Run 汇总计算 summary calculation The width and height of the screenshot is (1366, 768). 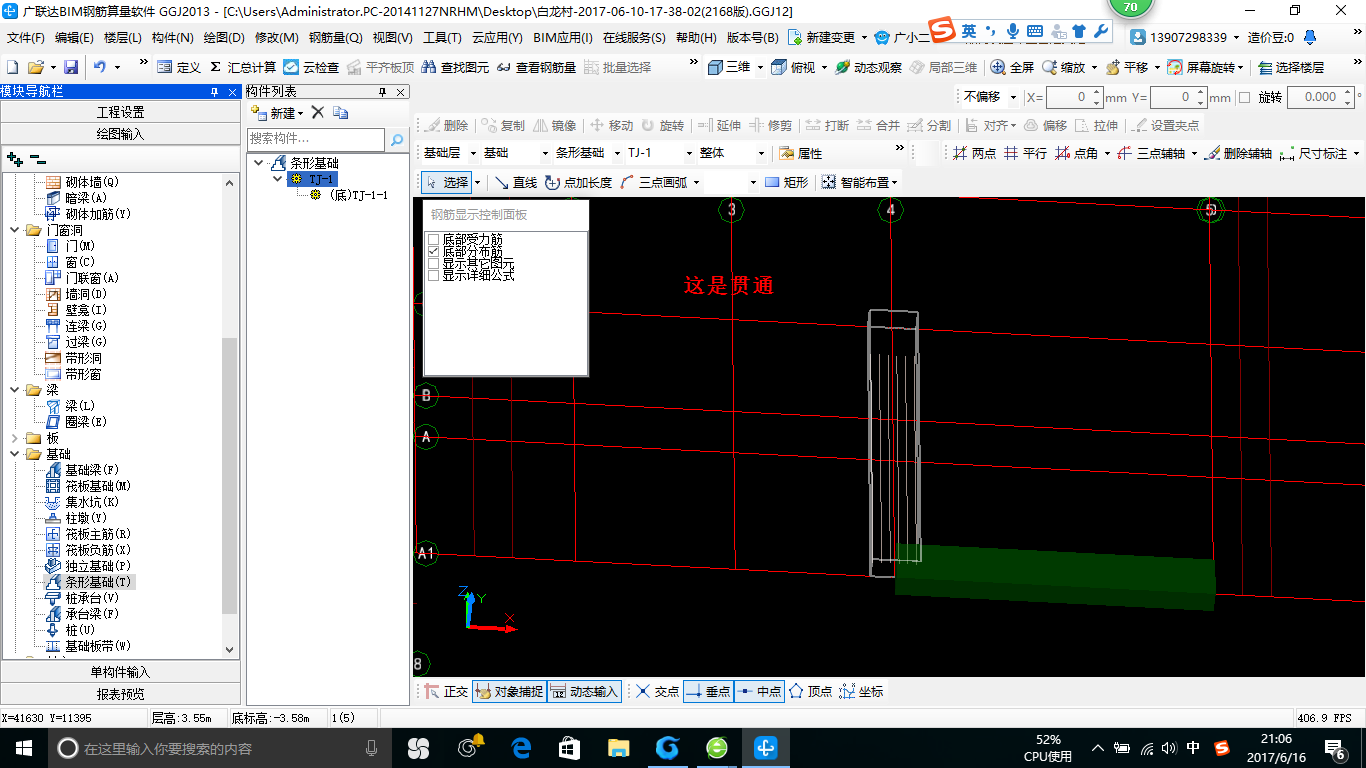(243, 67)
